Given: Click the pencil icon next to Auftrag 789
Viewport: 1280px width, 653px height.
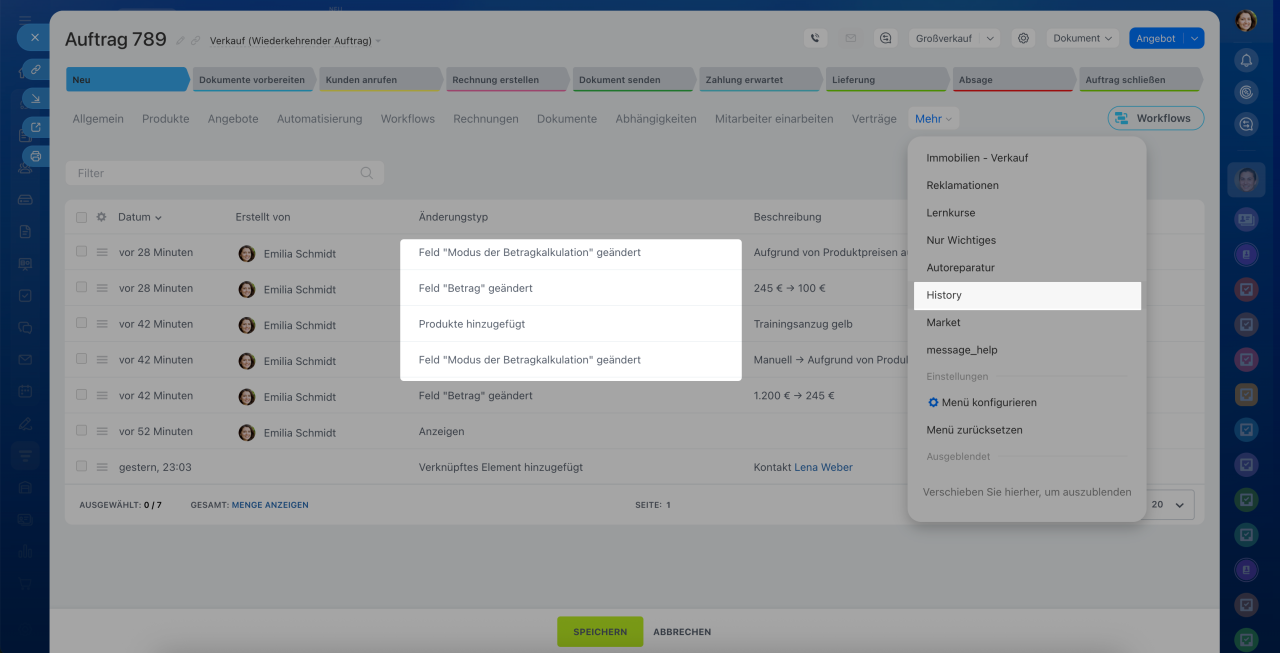Looking at the screenshot, I should point(181,41).
